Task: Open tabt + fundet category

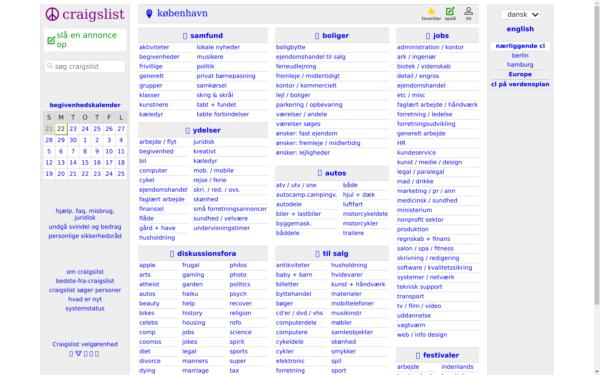Action: (216, 105)
